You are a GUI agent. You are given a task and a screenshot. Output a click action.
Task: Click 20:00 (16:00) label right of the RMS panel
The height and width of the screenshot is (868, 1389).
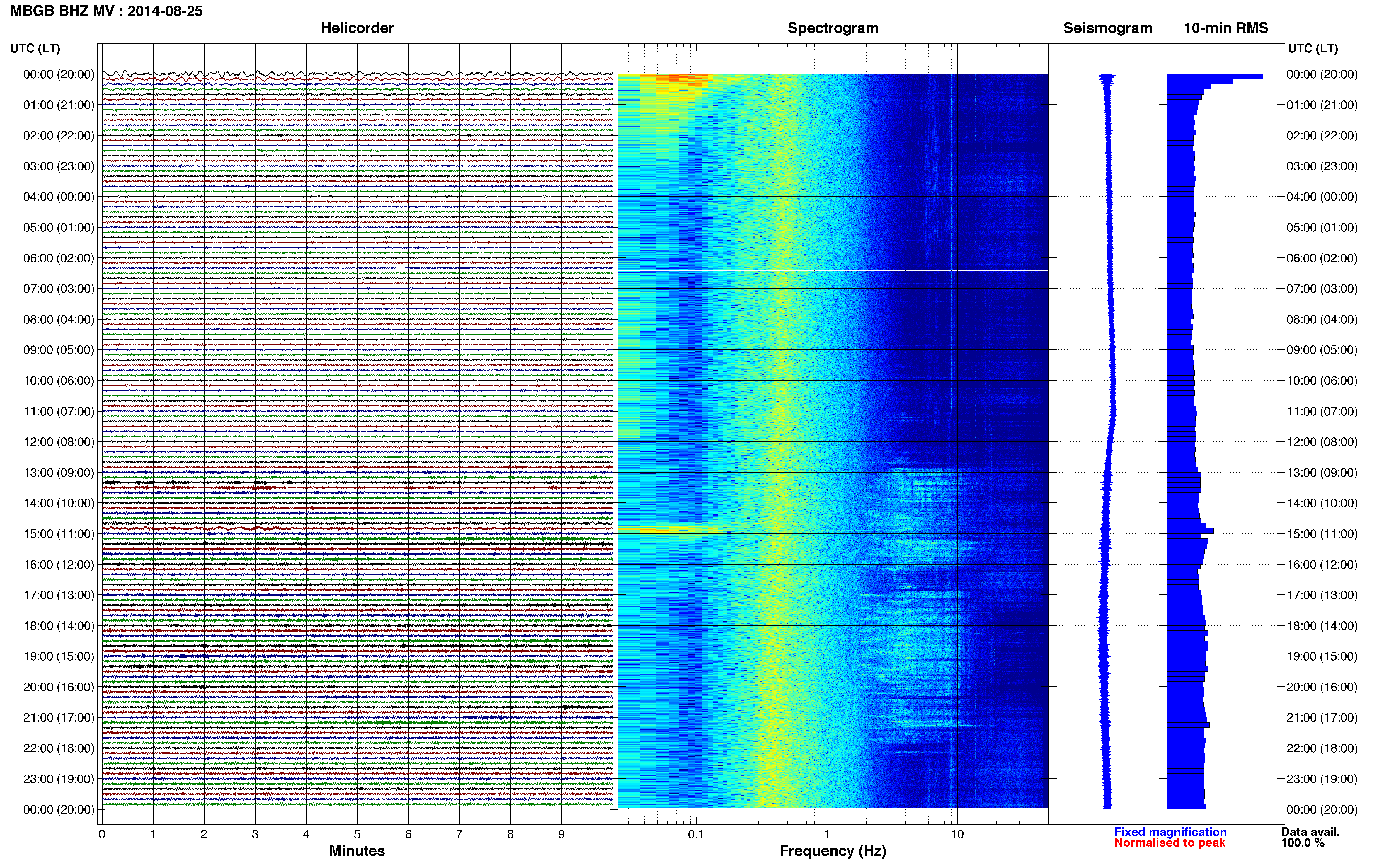[x=1322, y=687]
